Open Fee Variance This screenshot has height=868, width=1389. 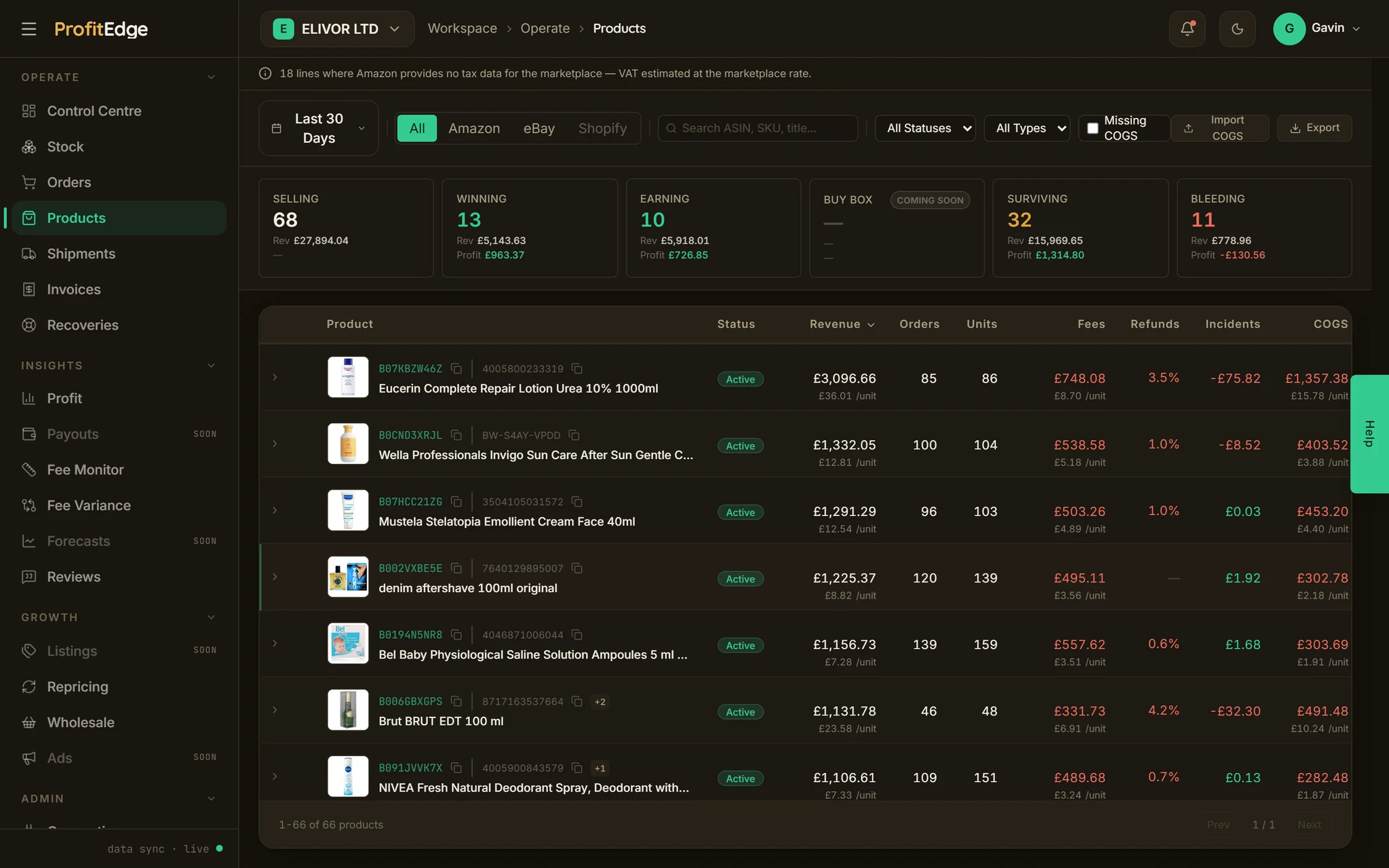119,505
